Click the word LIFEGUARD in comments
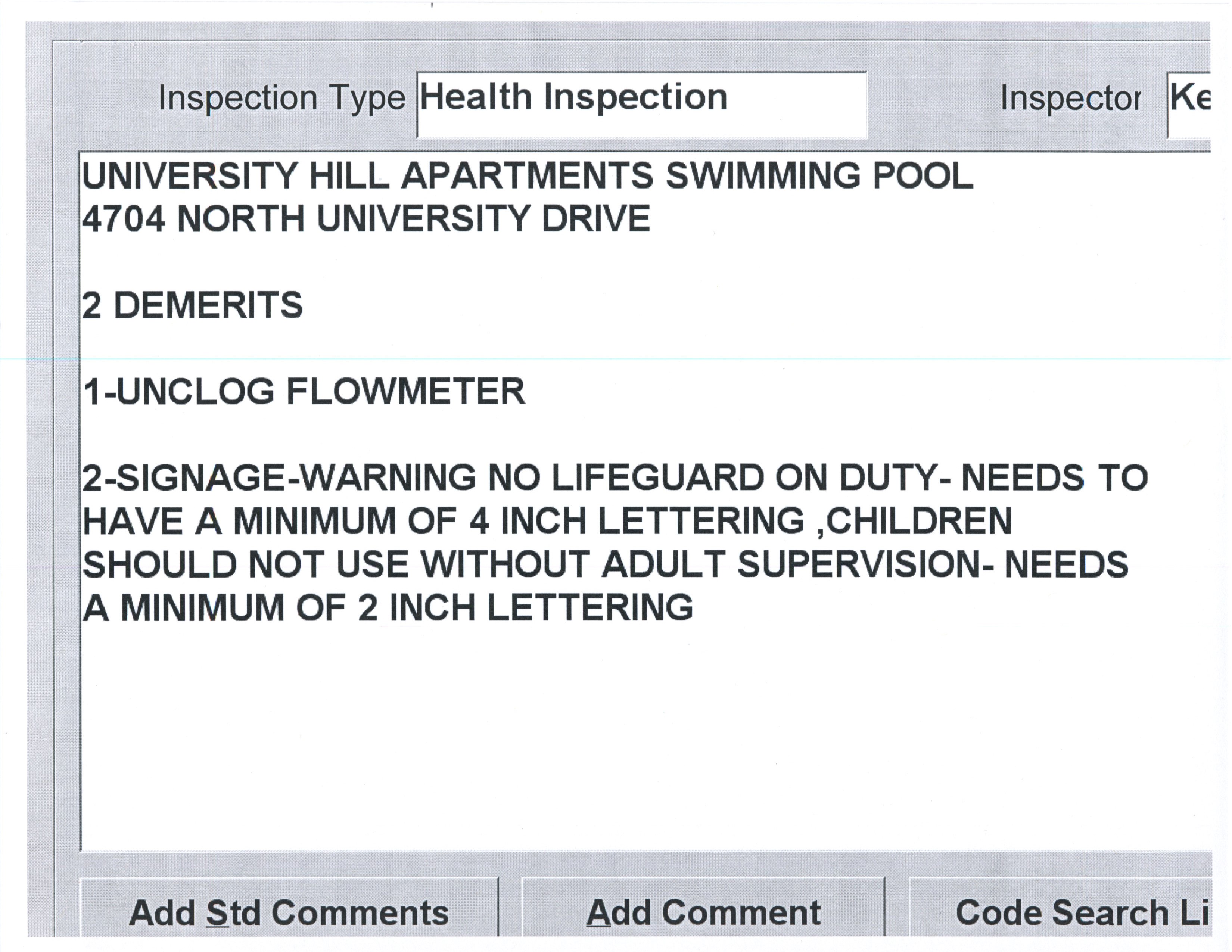The image size is (1232, 952). click(657, 478)
